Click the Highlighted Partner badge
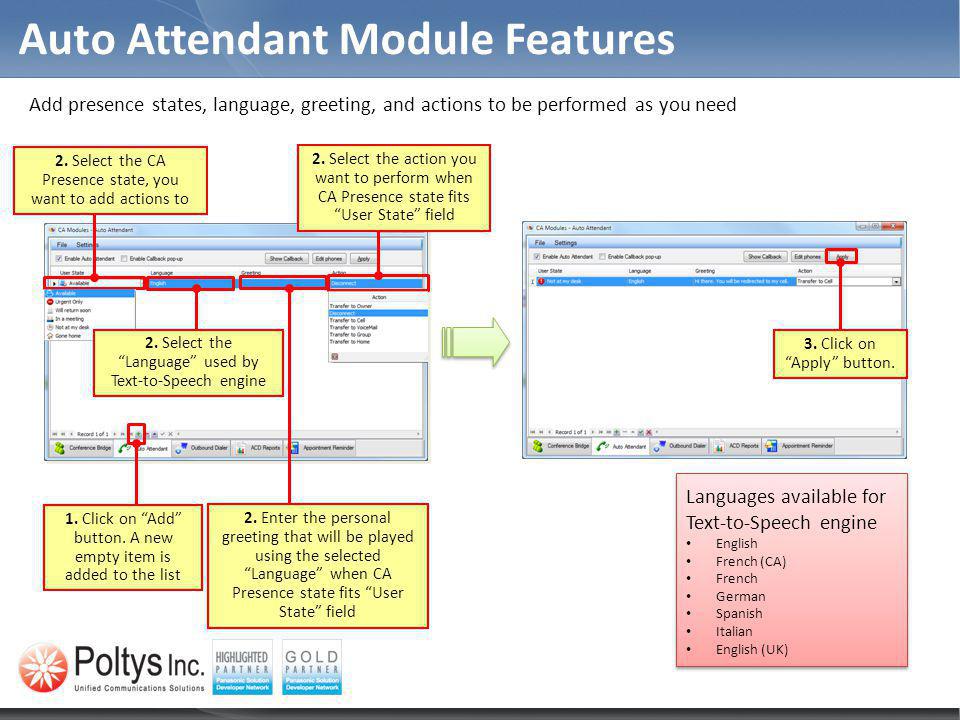960x720 pixels. (242, 667)
